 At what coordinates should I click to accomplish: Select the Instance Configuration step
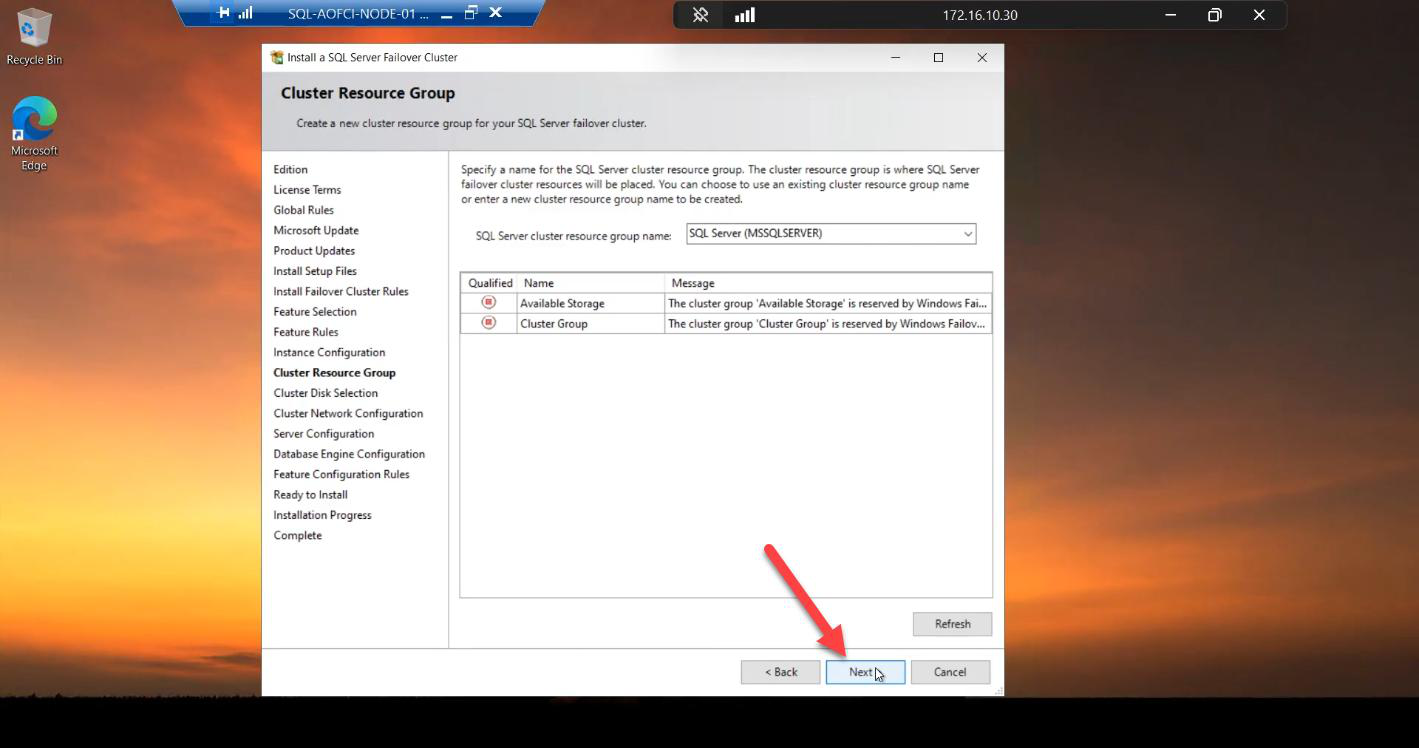coord(329,353)
